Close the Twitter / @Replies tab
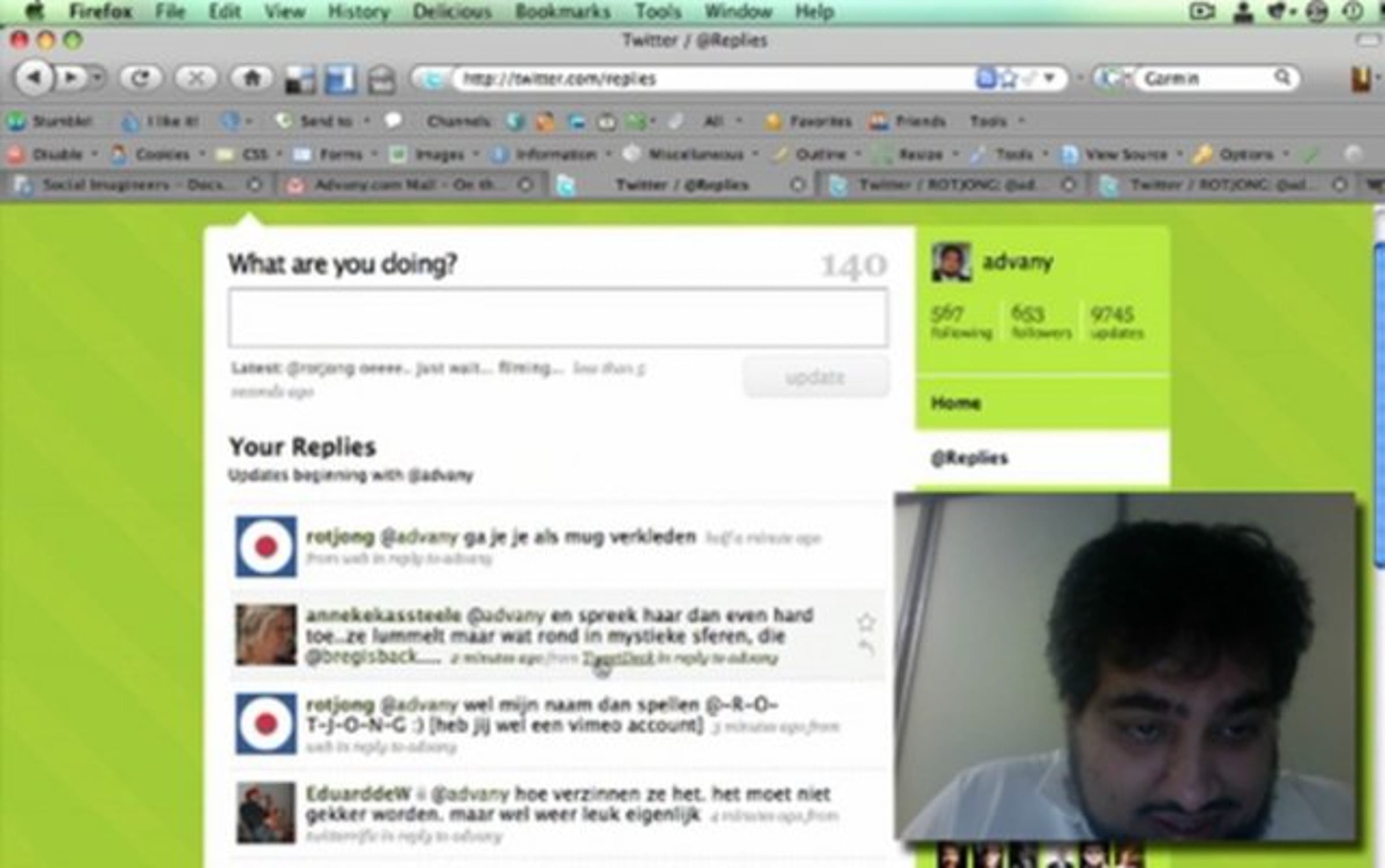This screenshot has width=1385, height=868. point(798,185)
